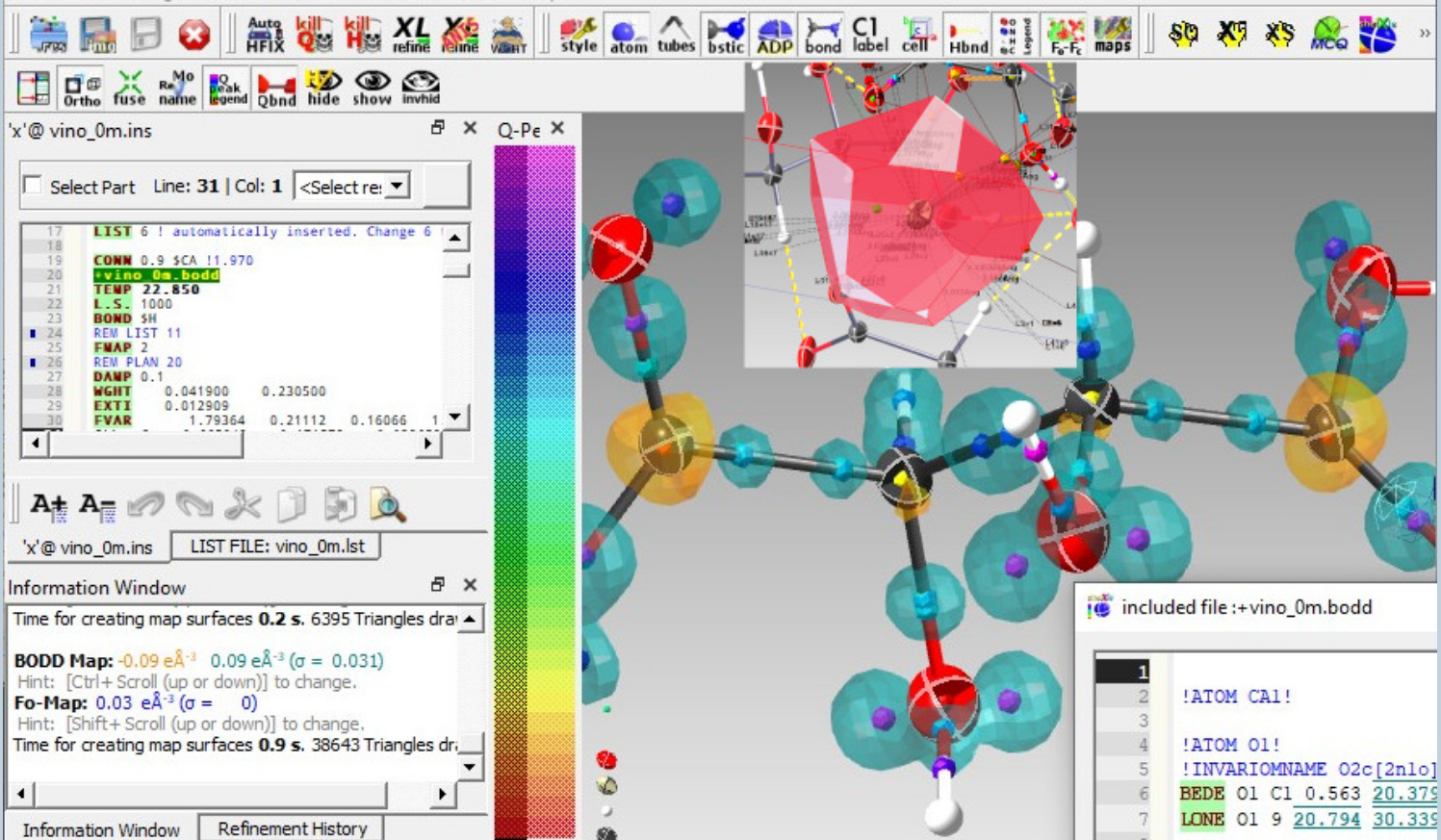Click the editor's horizontal scrollbar right arrow
Image resolution: width=1441 pixels, height=840 pixels.
tap(427, 444)
